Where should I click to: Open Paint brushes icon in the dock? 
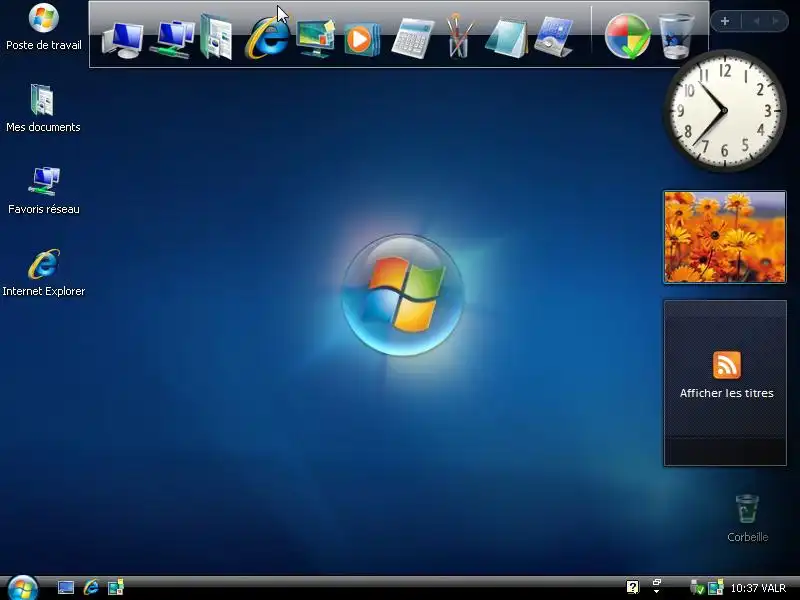(x=458, y=36)
